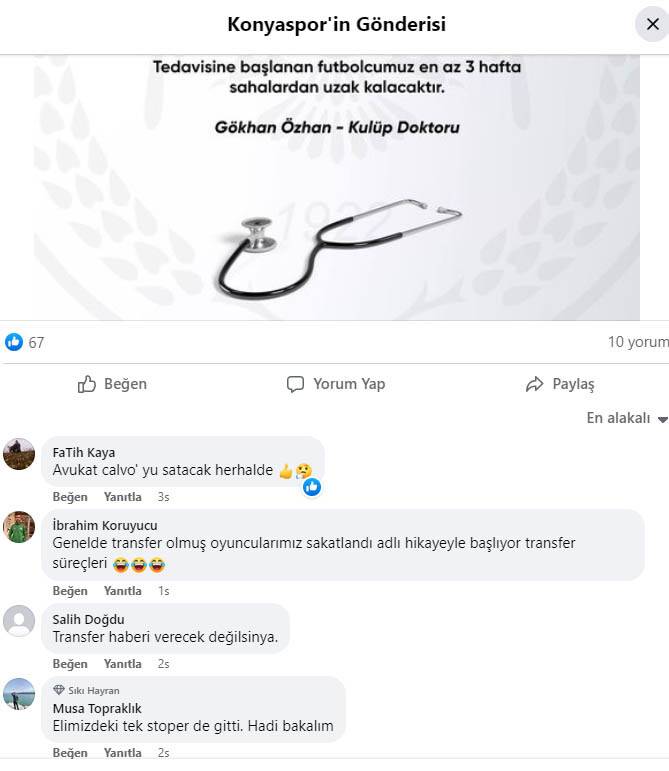Viewport: 669px width, 771px height.
Task: Reply to İbrahim Koruyucu with Yanıtla
Action: click(122, 591)
